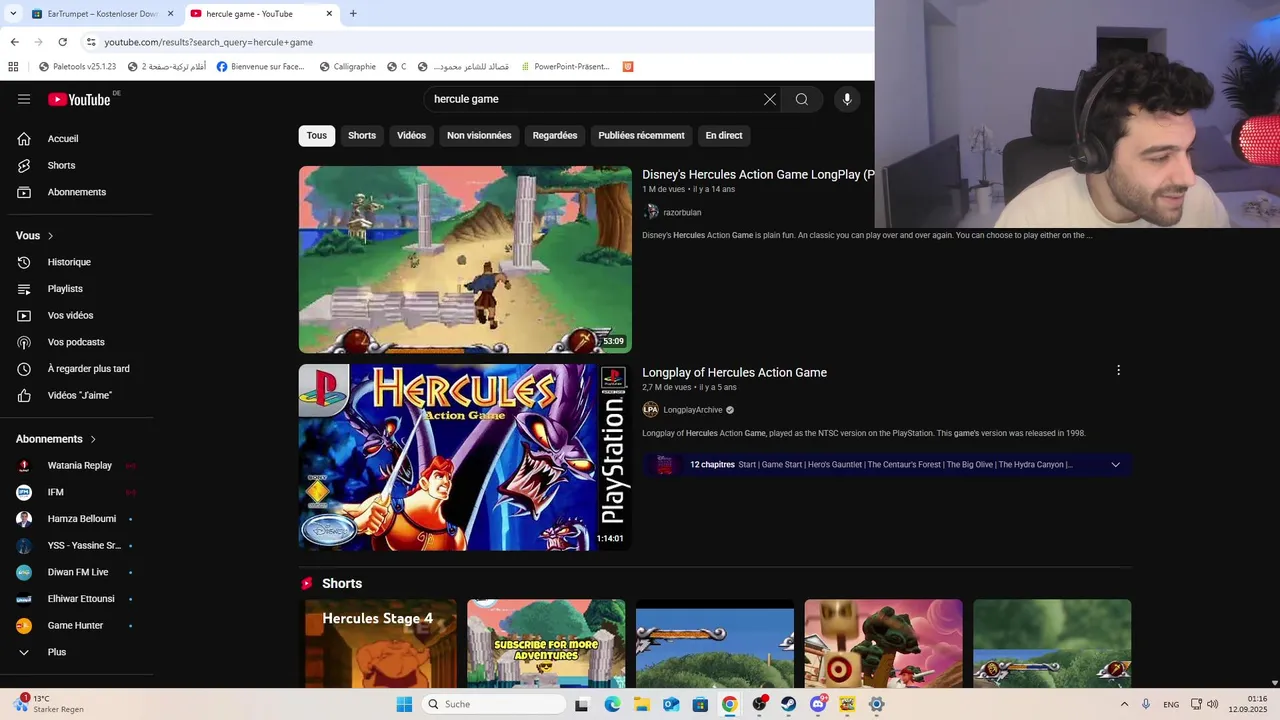Close the hercule game YouTube tab
The image size is (1280, 720).
click(329, 14)
